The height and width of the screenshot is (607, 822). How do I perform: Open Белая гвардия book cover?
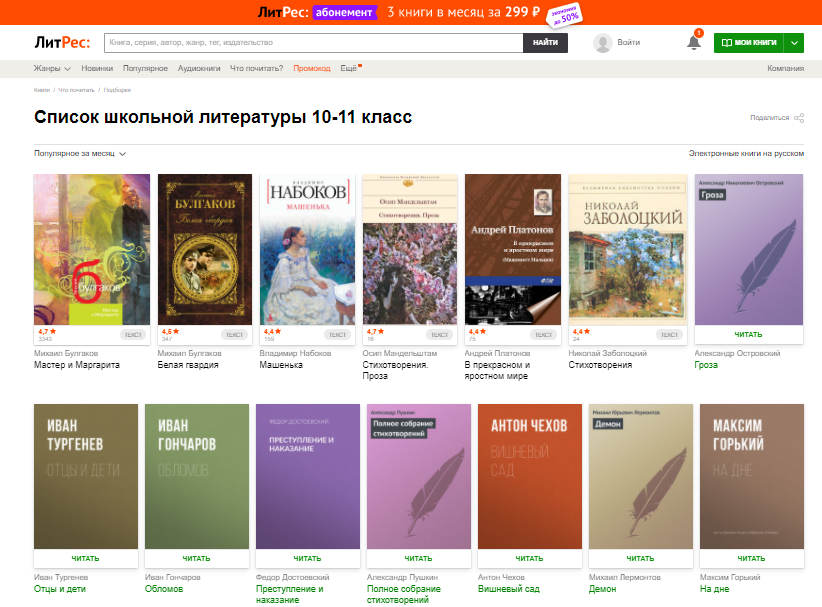pos(204,250)
